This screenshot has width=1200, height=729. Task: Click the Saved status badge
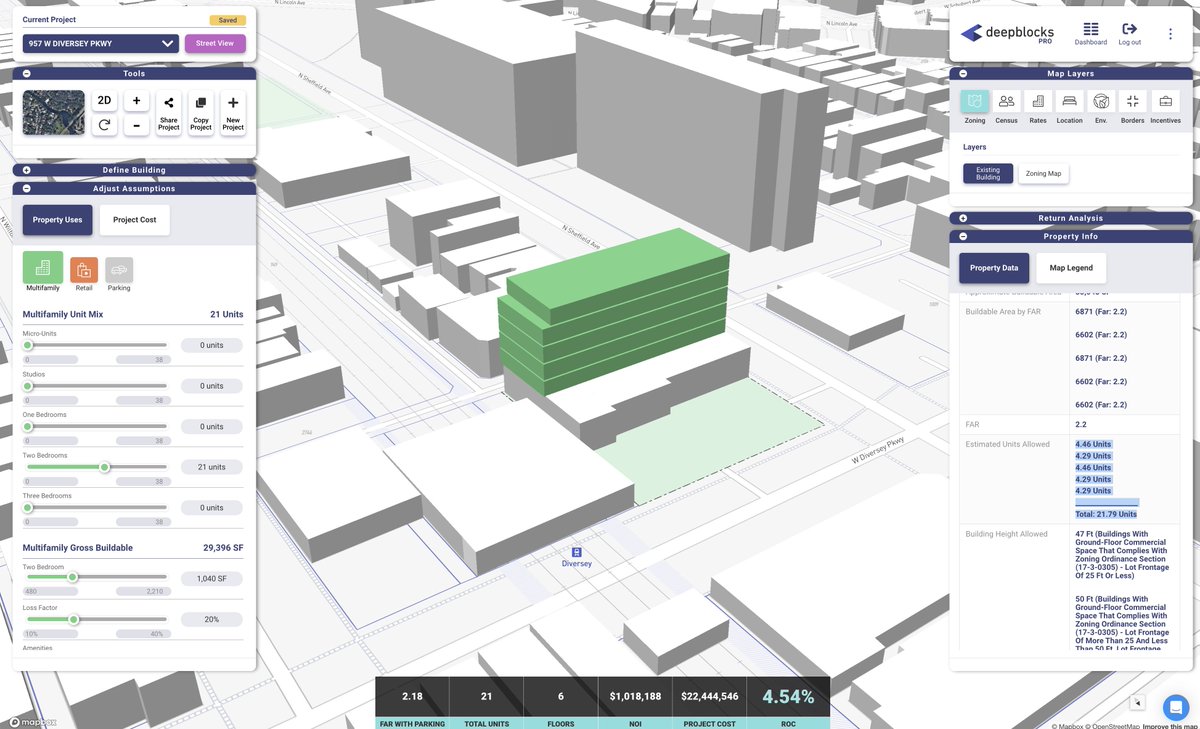[x=227, y=19]
